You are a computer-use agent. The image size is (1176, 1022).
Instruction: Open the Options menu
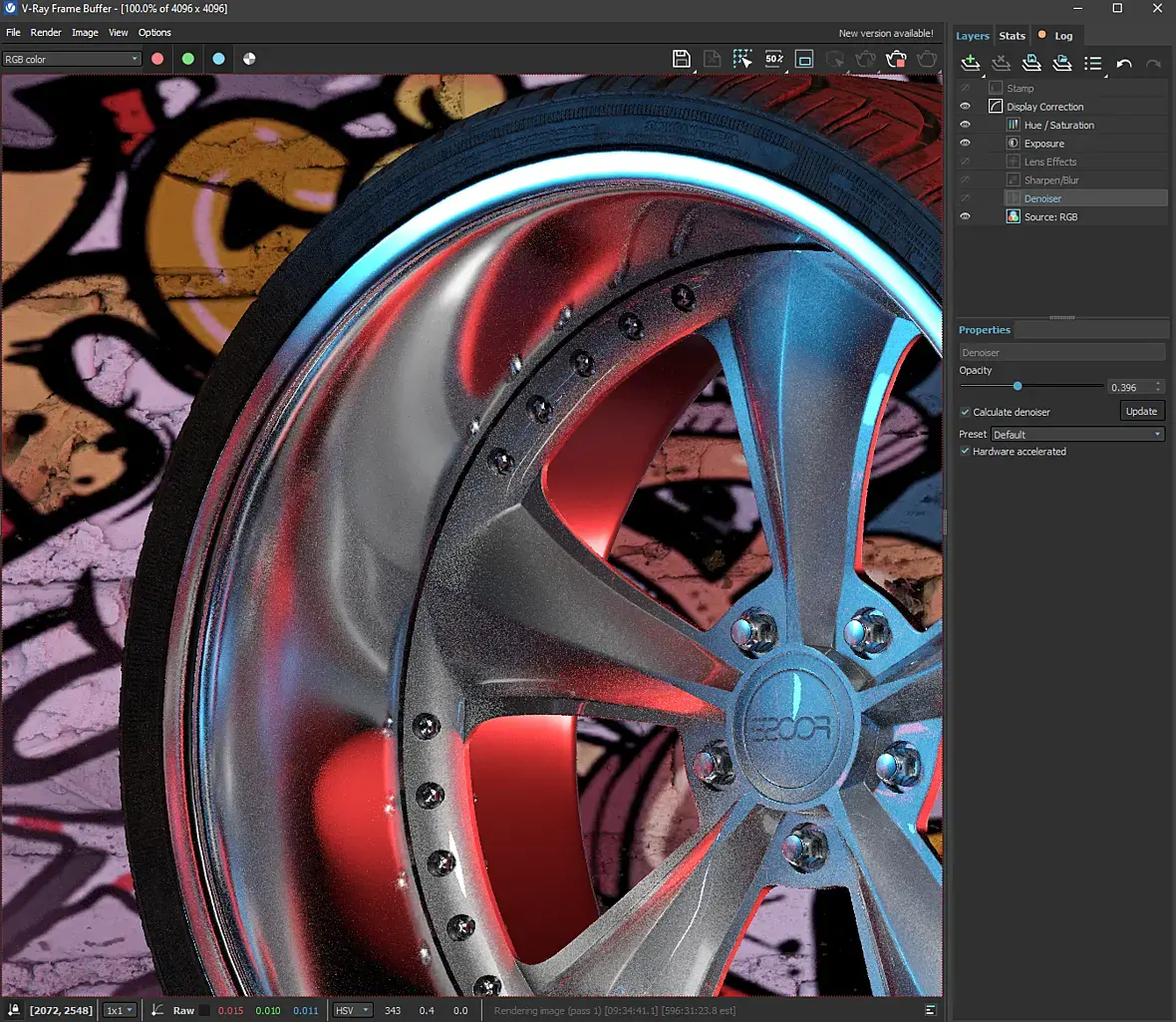coord(154,32)
